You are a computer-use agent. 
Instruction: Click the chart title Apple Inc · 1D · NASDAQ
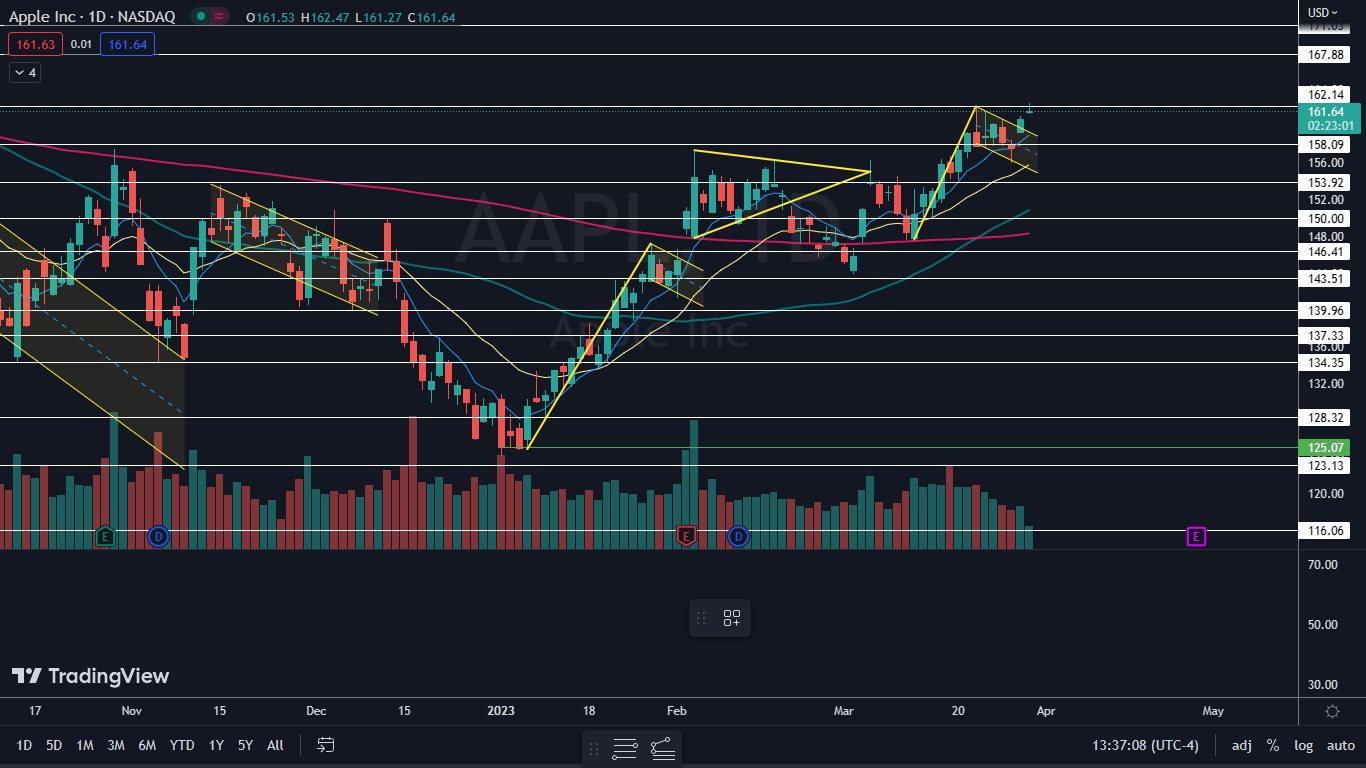(x=94, y=16)
